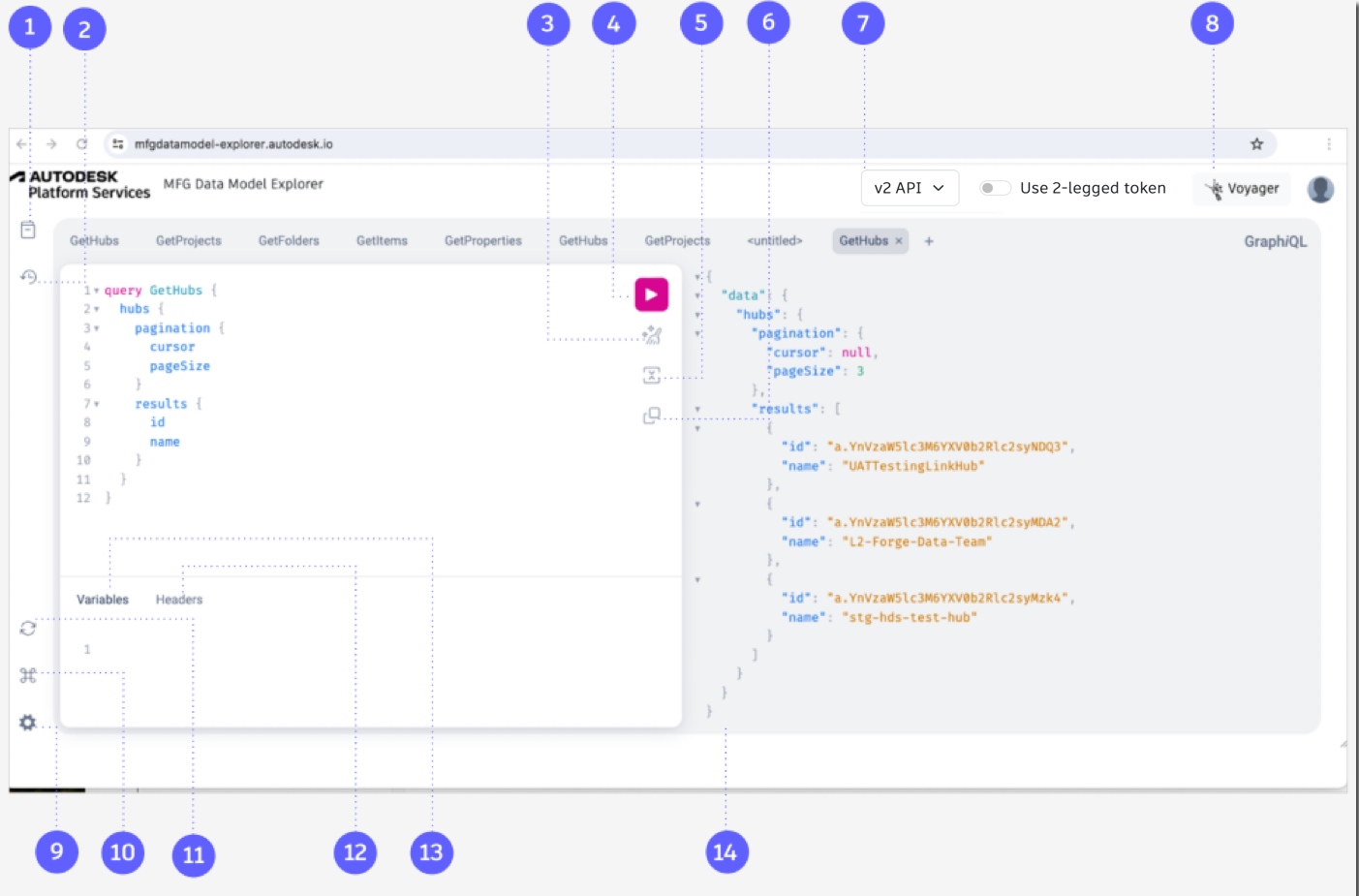Image resolution: width=1359 pixels, height=896 pixels.
Task: Go forward in the browser
Action: (51, 144)
